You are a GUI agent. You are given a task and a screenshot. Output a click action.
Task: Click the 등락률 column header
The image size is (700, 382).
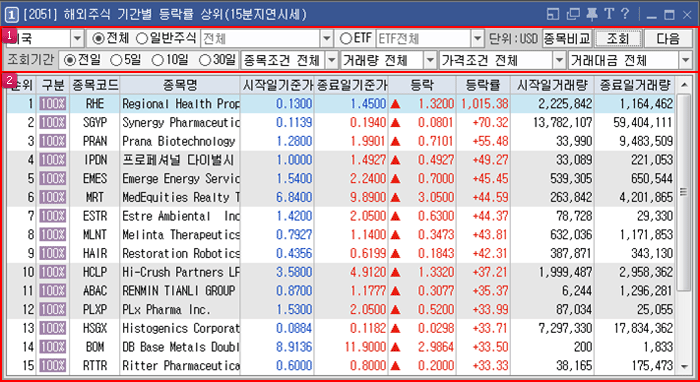(483, 85)
